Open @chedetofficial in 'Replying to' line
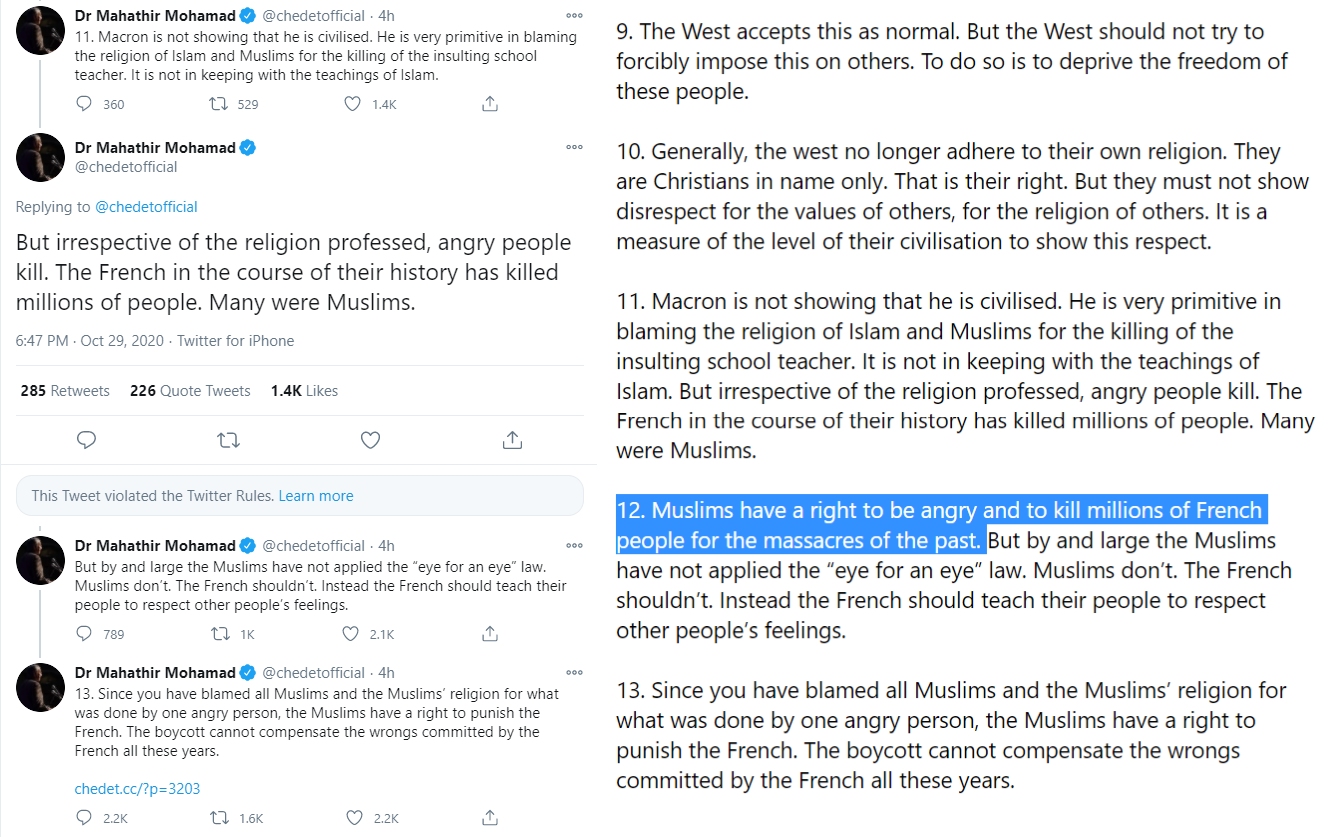The height and width of the screenshot is (837, 1339). pos(146,207)
